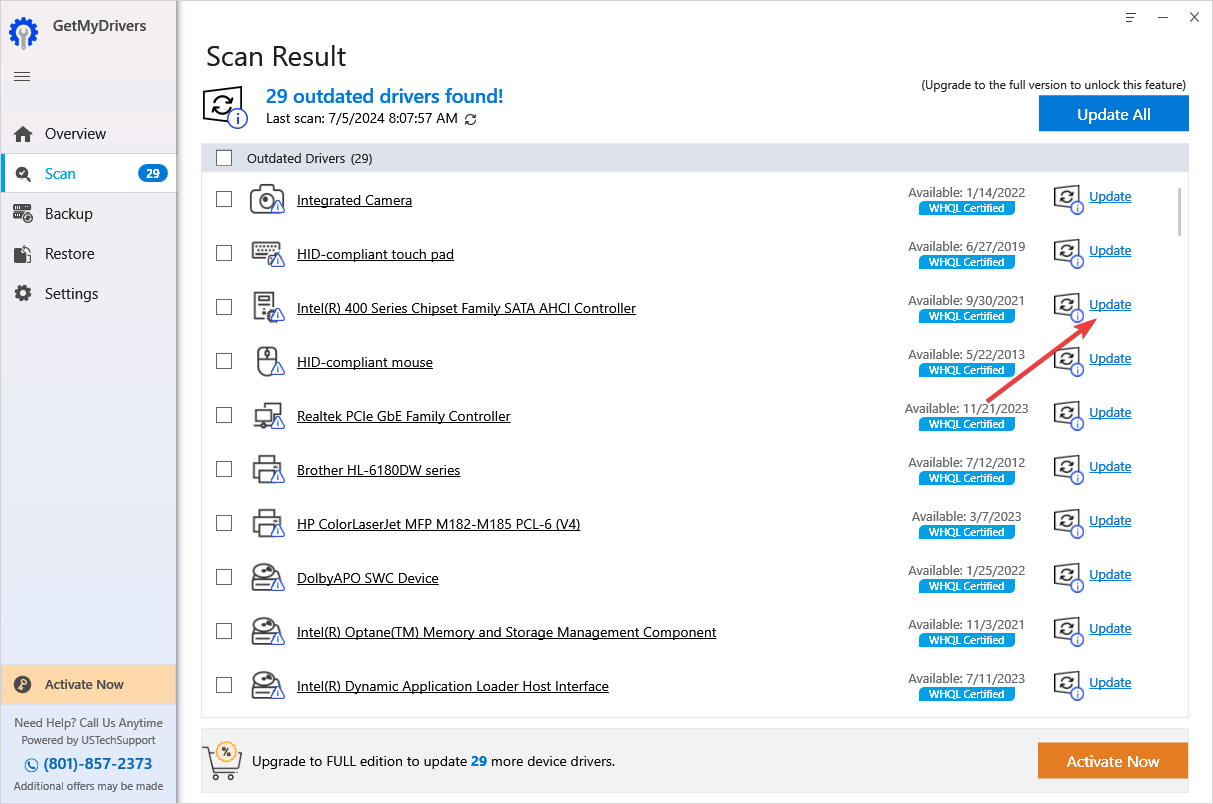The image size is (1213, 804).
Task: Click the DolbyAPO SWC Device icon
Action: [x=267, y=577]
